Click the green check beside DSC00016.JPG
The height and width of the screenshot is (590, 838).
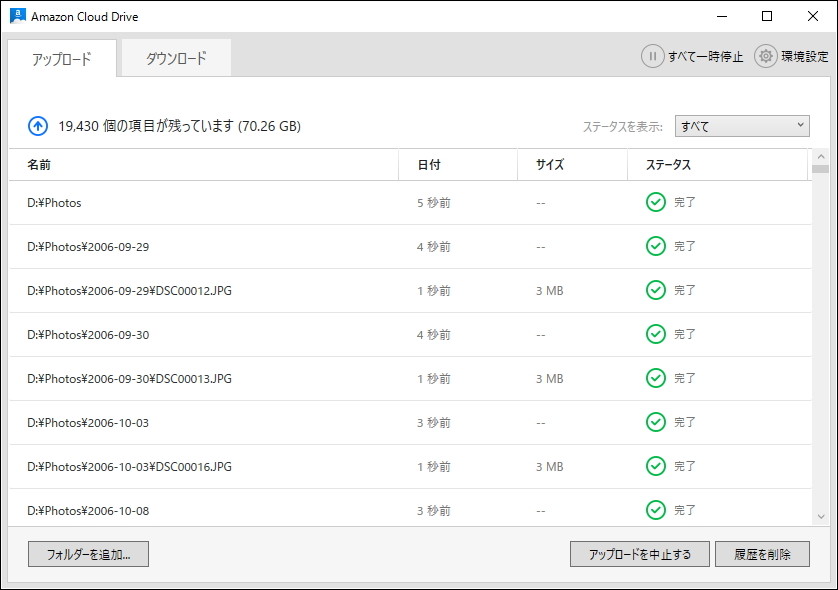pyautogui.click(x=656, y=466)
